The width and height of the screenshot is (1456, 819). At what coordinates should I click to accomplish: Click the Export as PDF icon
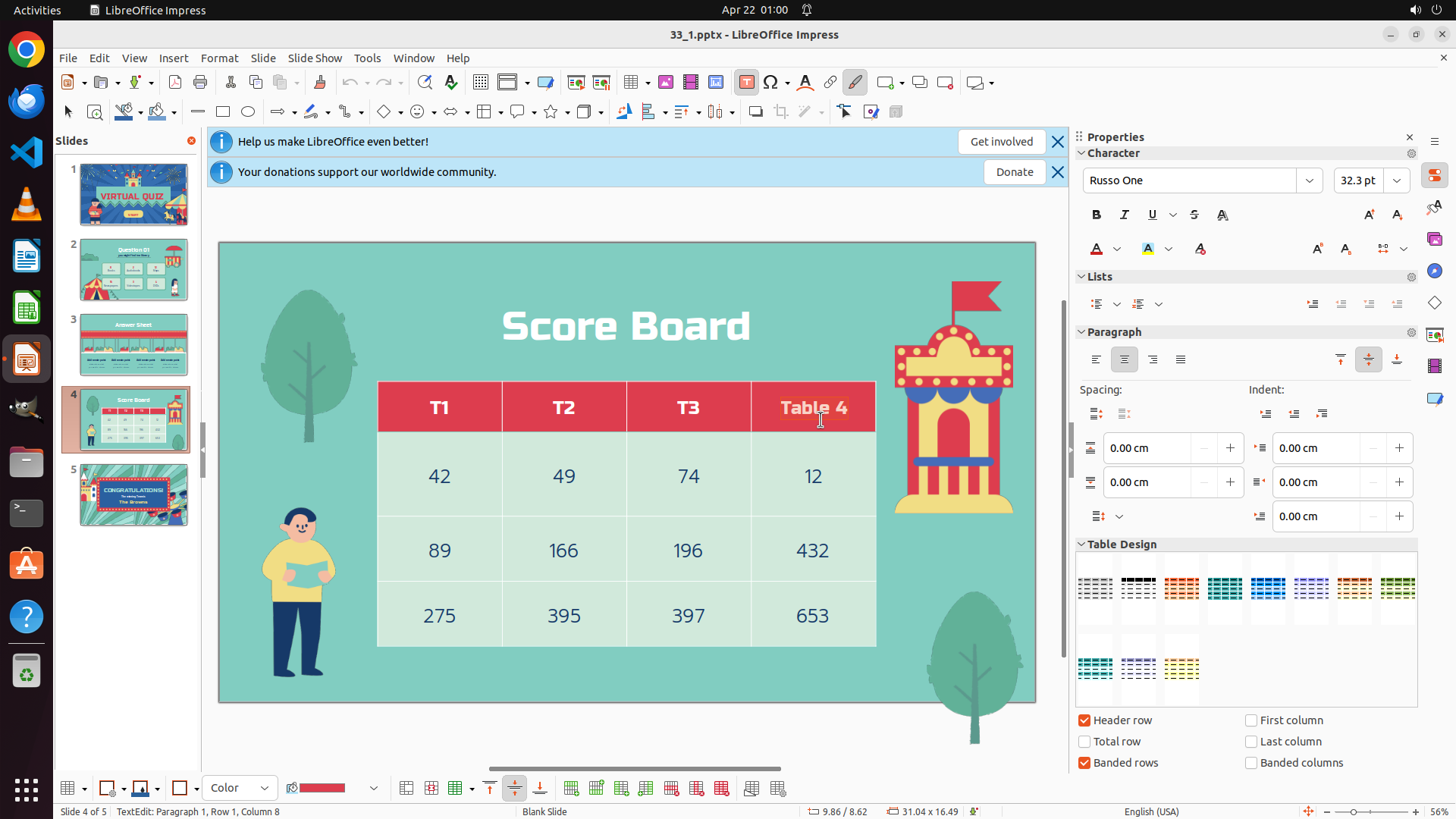(175, 83)
